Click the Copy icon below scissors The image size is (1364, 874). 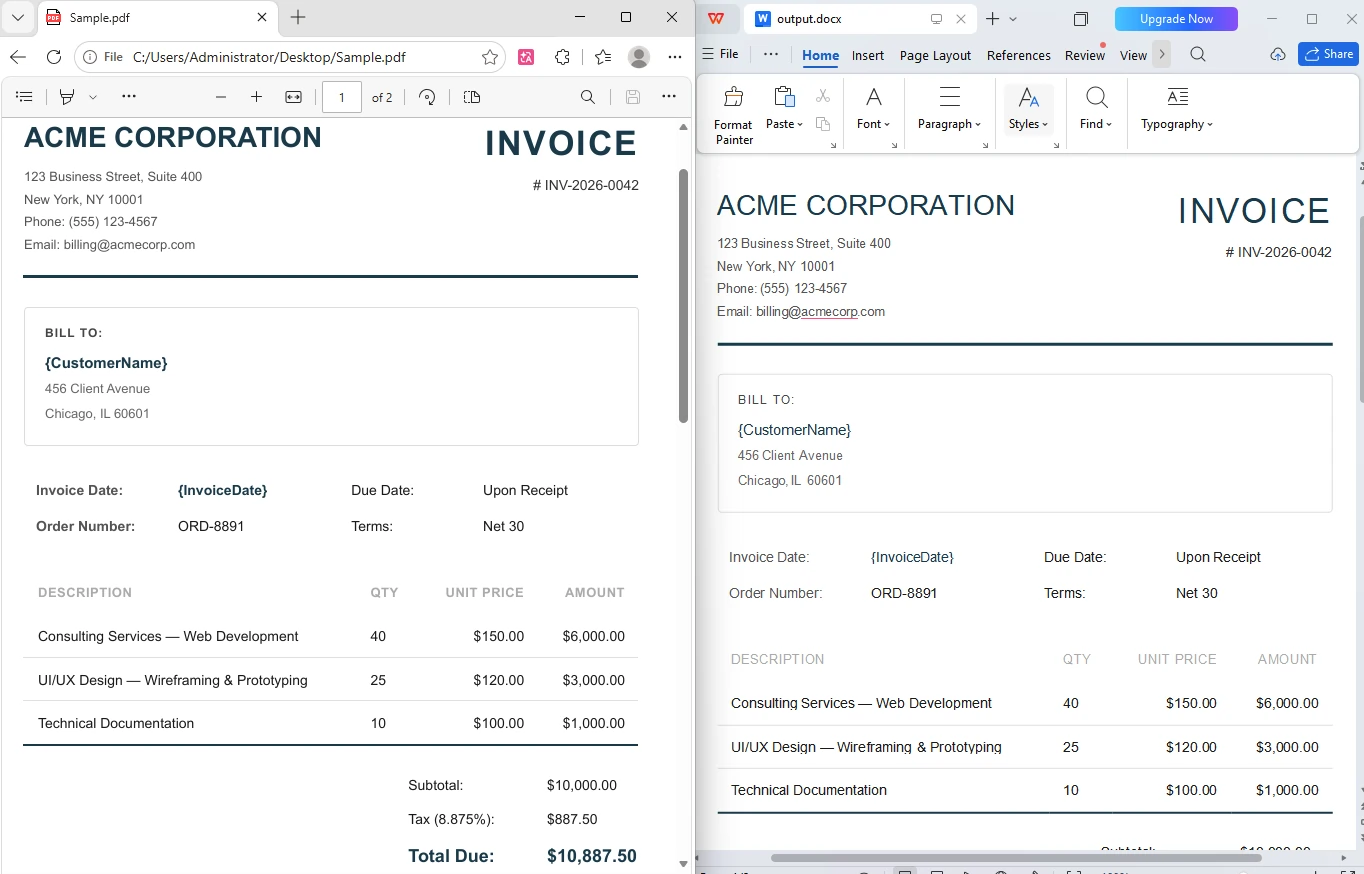[823, 124]
